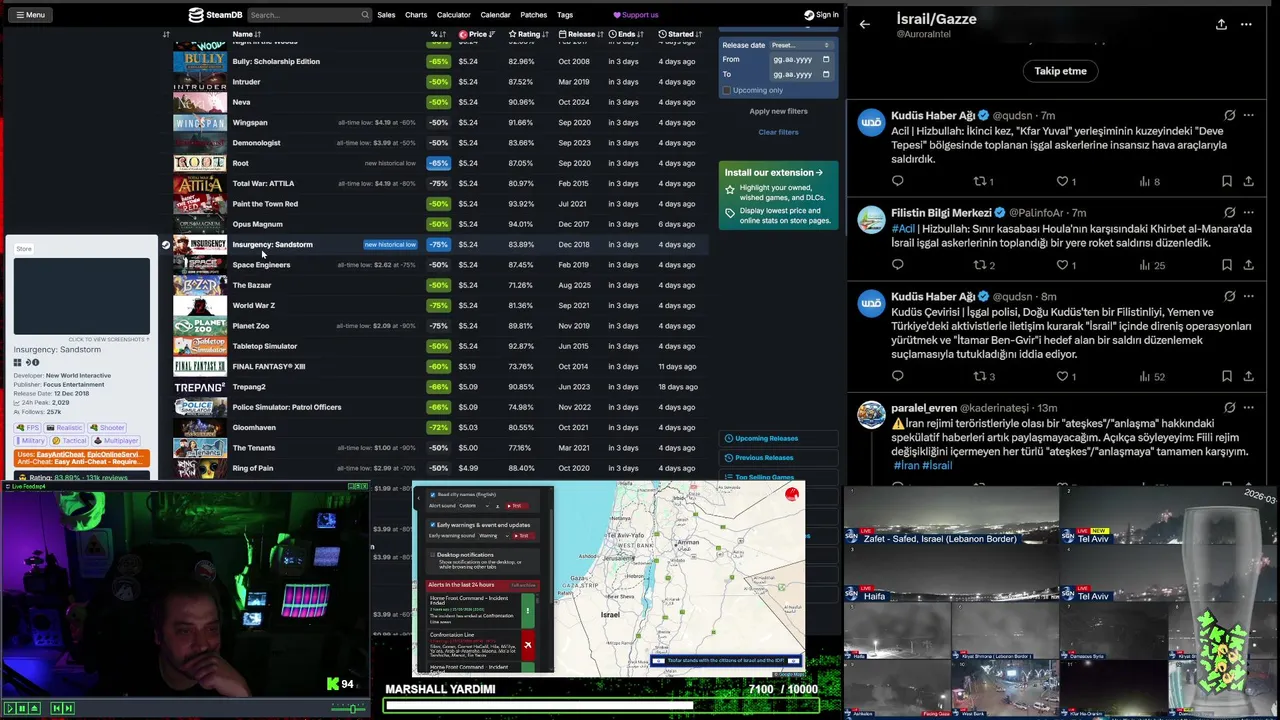Retweet the first Kudüs Haber Ağı tweet
1280x720 pixels.
click(x=980, y=181)
